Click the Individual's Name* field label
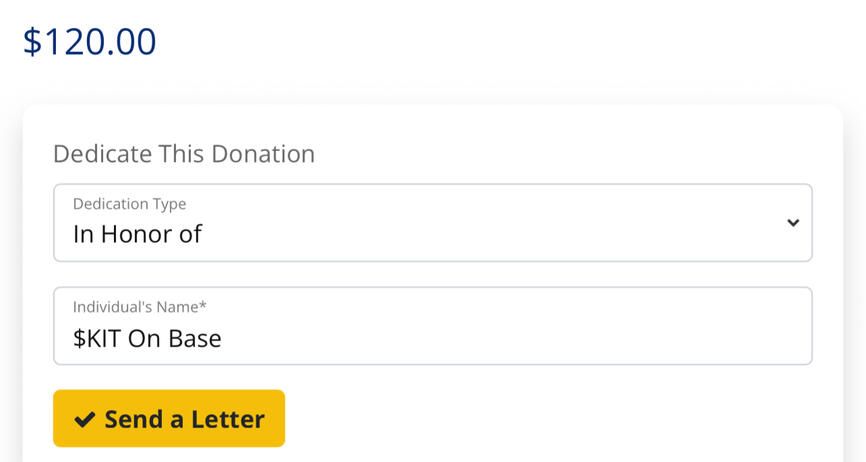Viewport: 866px width, 462px height. [x=139, y=307]
